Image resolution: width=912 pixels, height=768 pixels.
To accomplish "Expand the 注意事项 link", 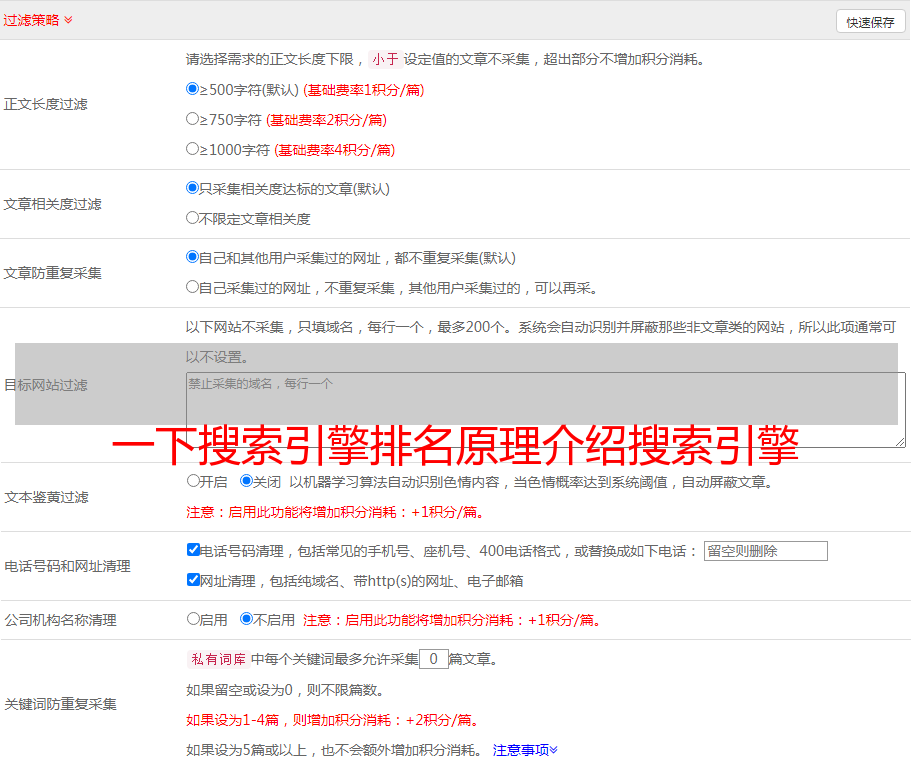I will (524, 750).
